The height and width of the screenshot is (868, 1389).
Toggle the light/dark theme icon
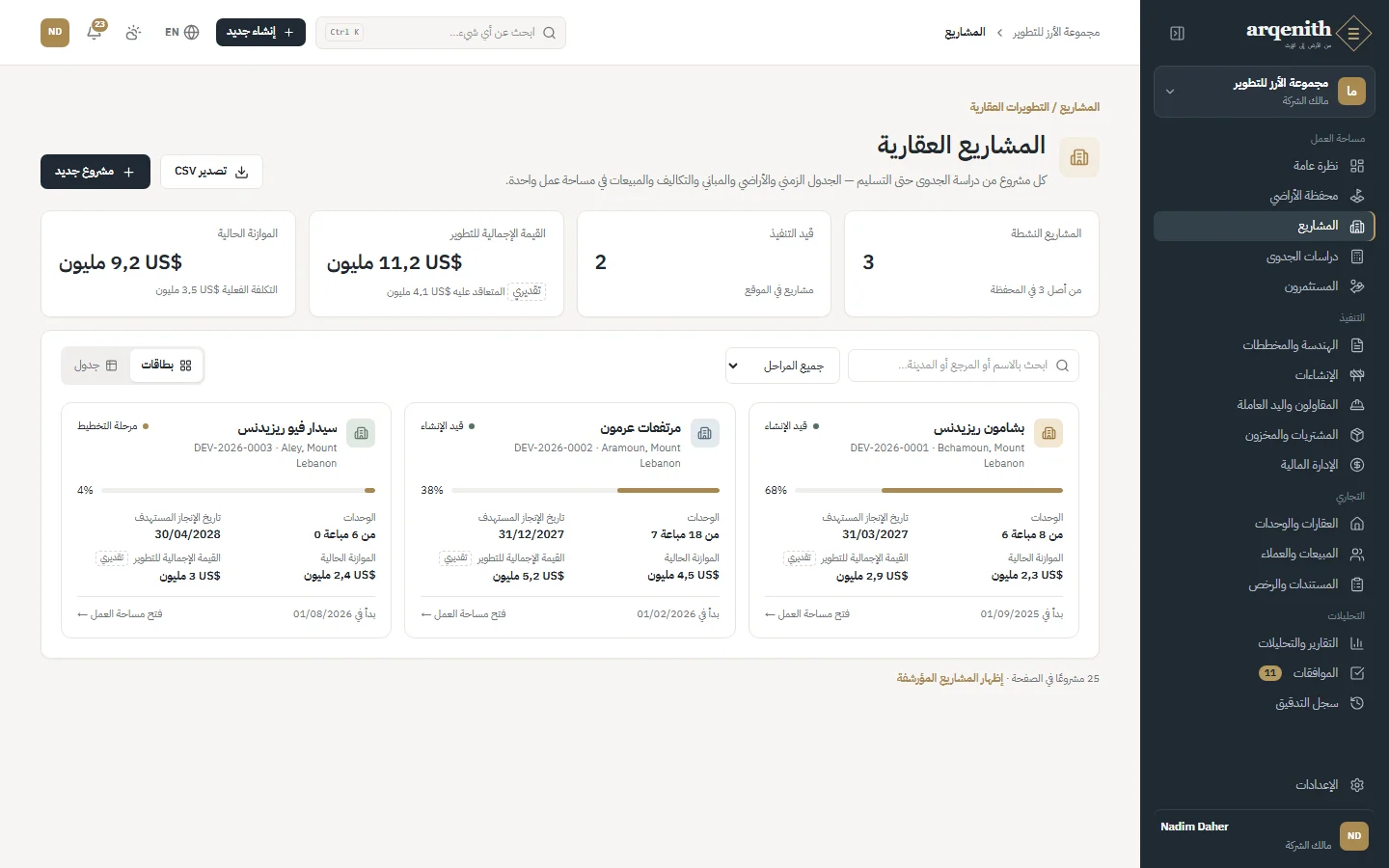click(133, 32)
